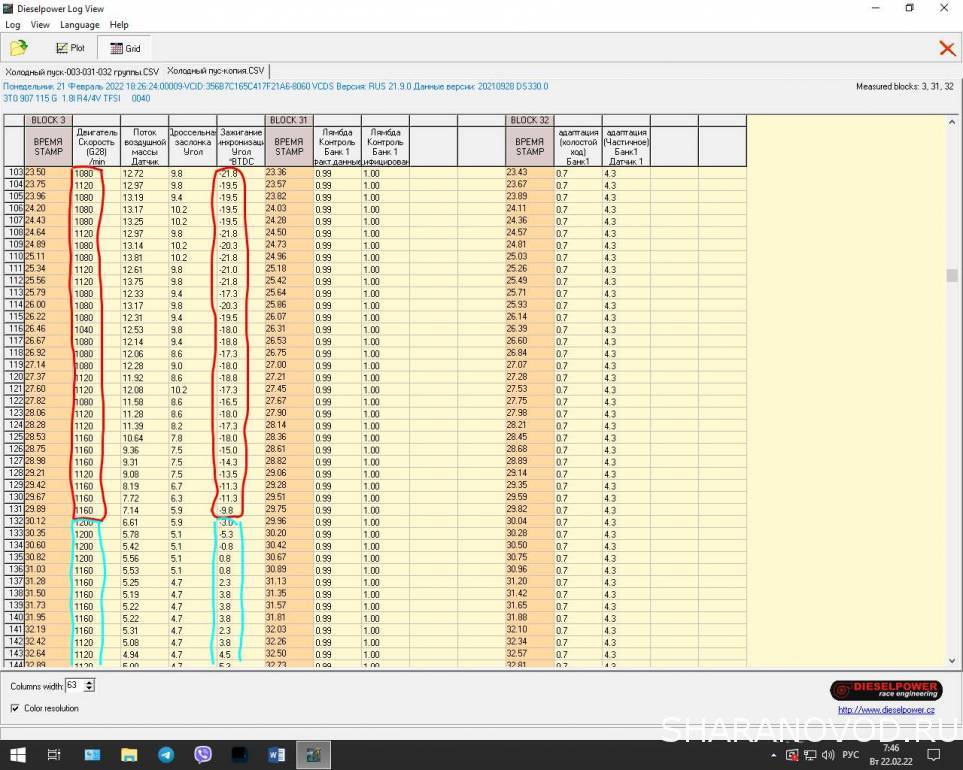Open the Language menu

(x=79, y=24)
